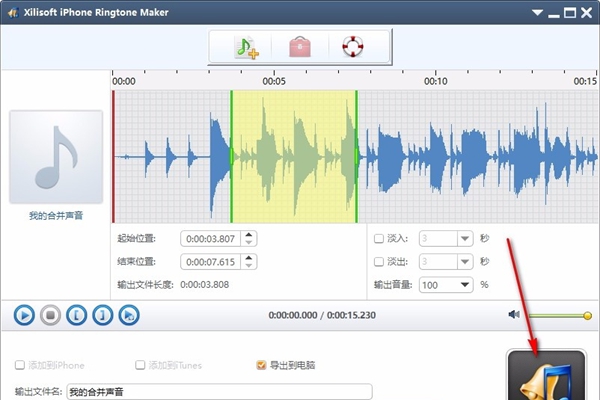
Task: Click the 00:10 mark on timeline ruler
Action: coord(435,81)
